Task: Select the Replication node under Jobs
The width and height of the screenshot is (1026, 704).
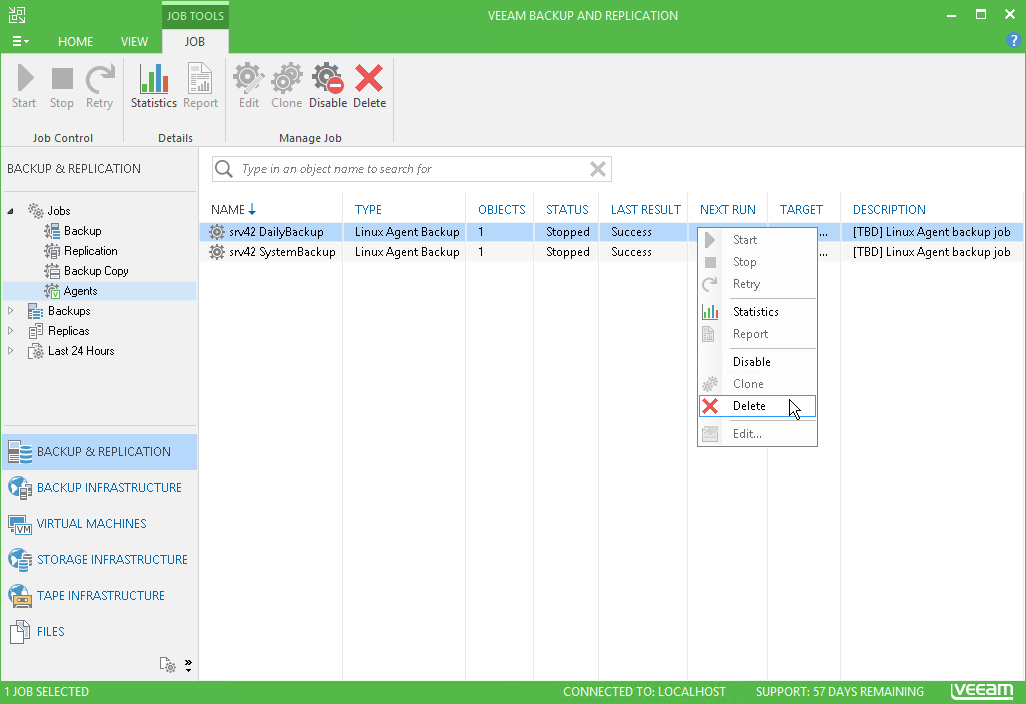Action: coord(90,251)
